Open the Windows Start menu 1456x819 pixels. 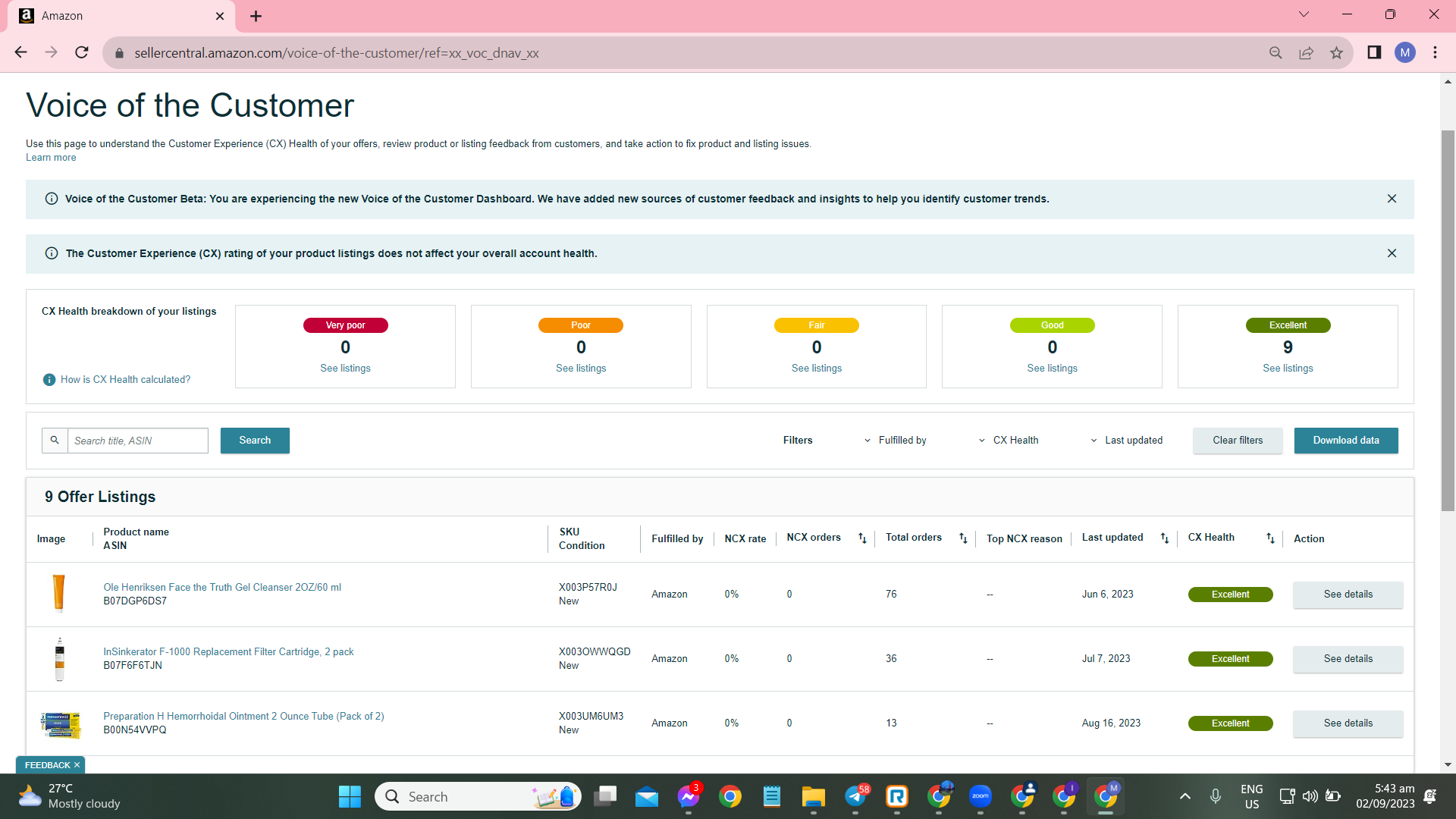[x=350, y=796]
